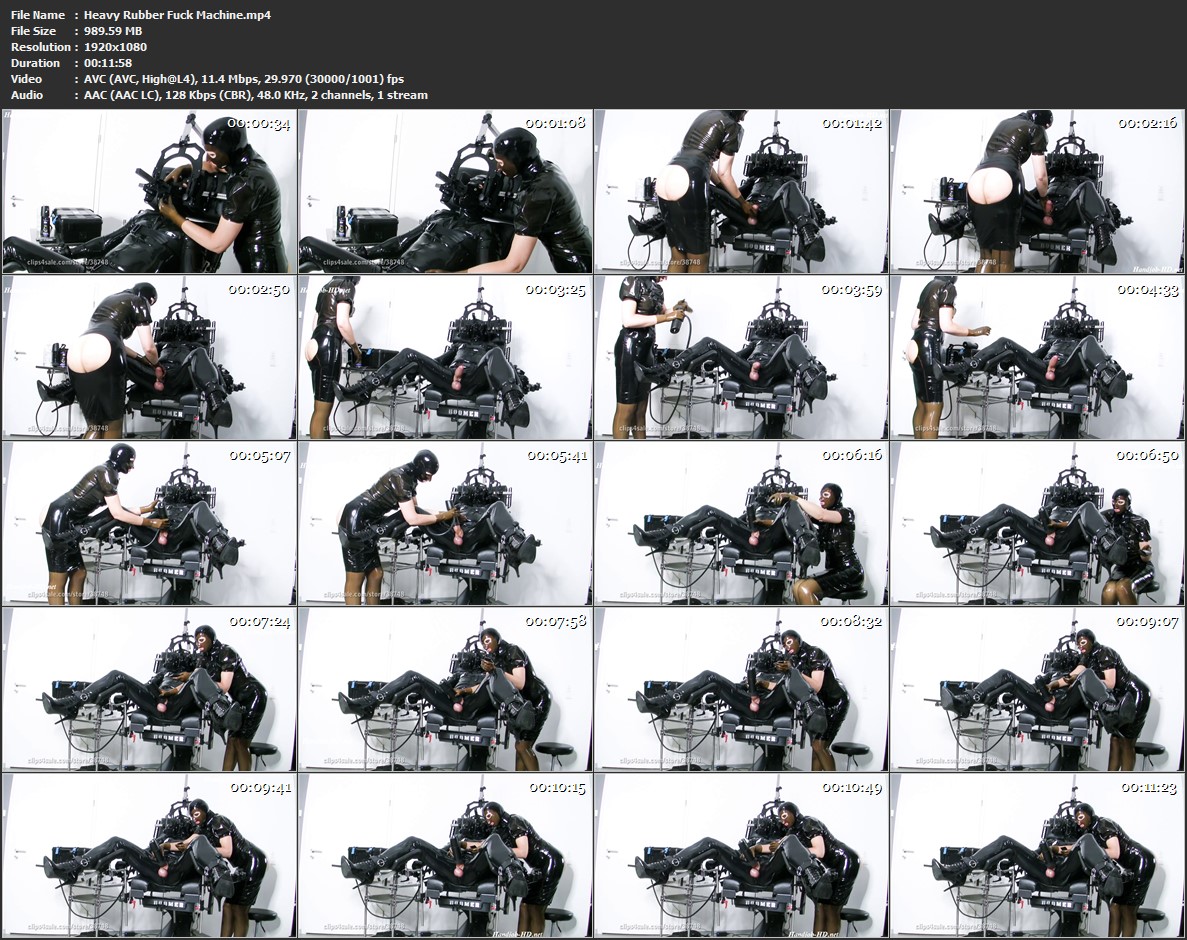This screenshot has height=940, width=1187.
Task: Select the thumbnail at 00:03:25
Action: pyautogui.click(x=446, y=356)
